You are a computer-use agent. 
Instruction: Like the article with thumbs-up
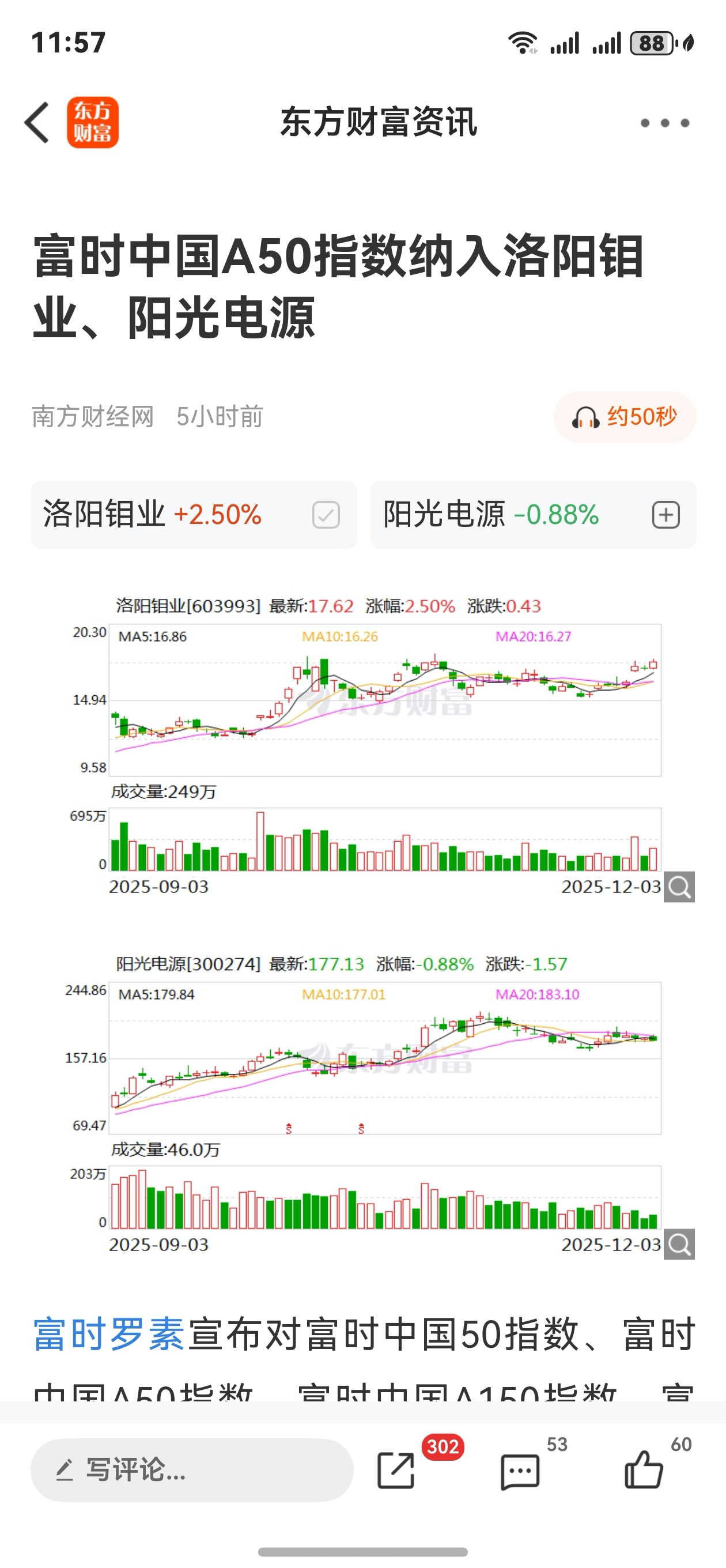644,1469
